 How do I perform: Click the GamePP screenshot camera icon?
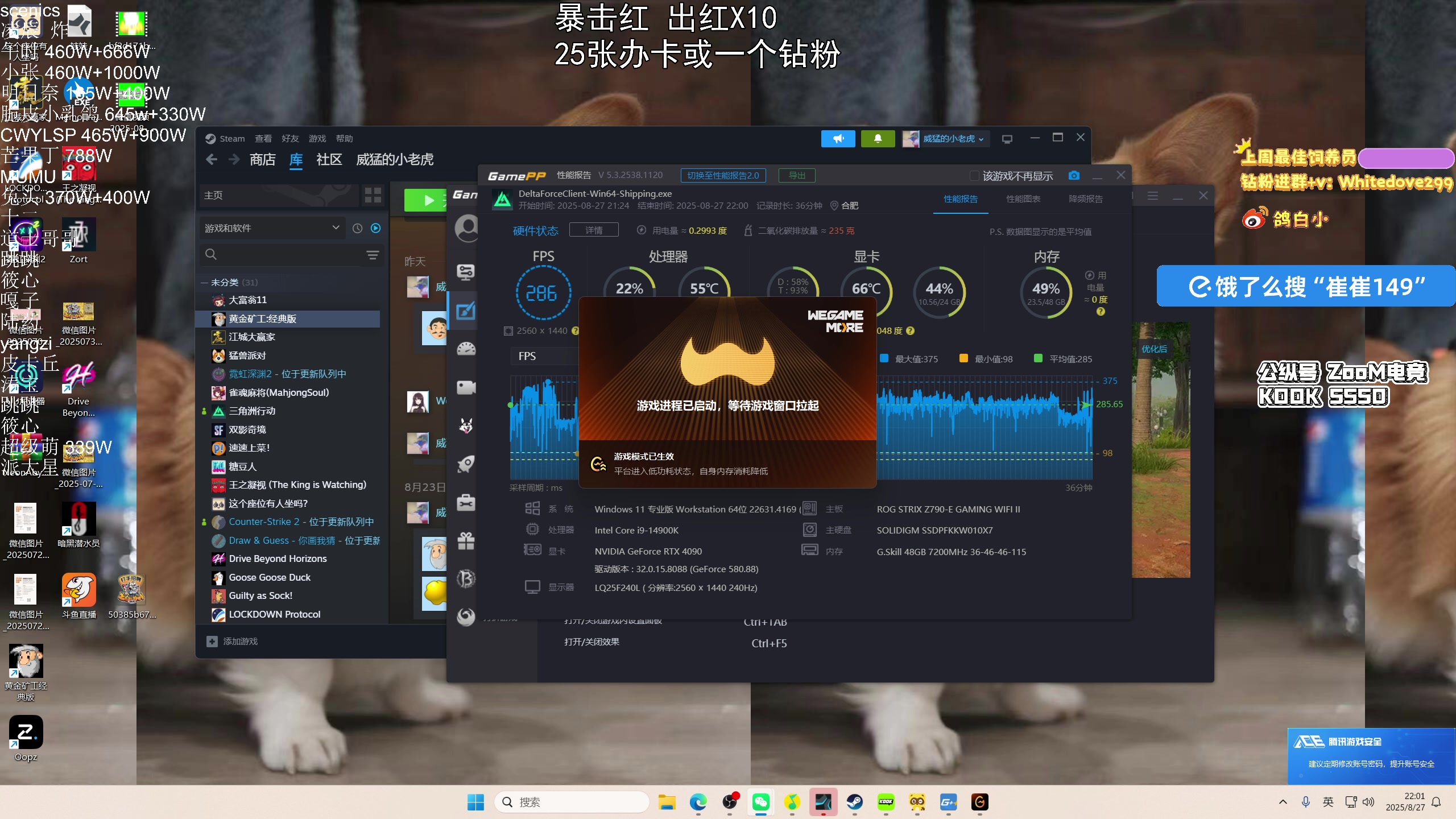tap(1074, 176)
